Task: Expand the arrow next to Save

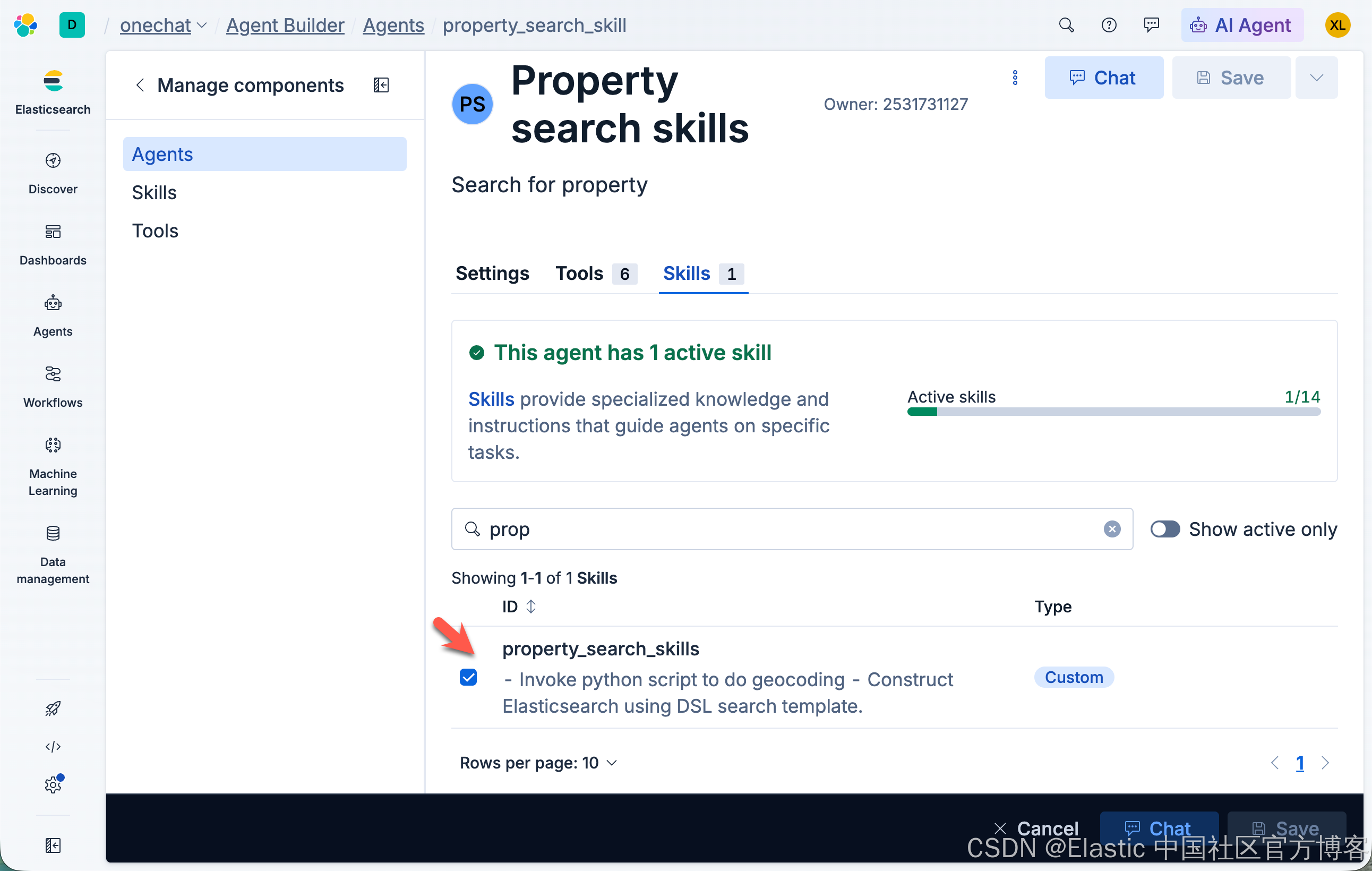Action: (1316, 78)
